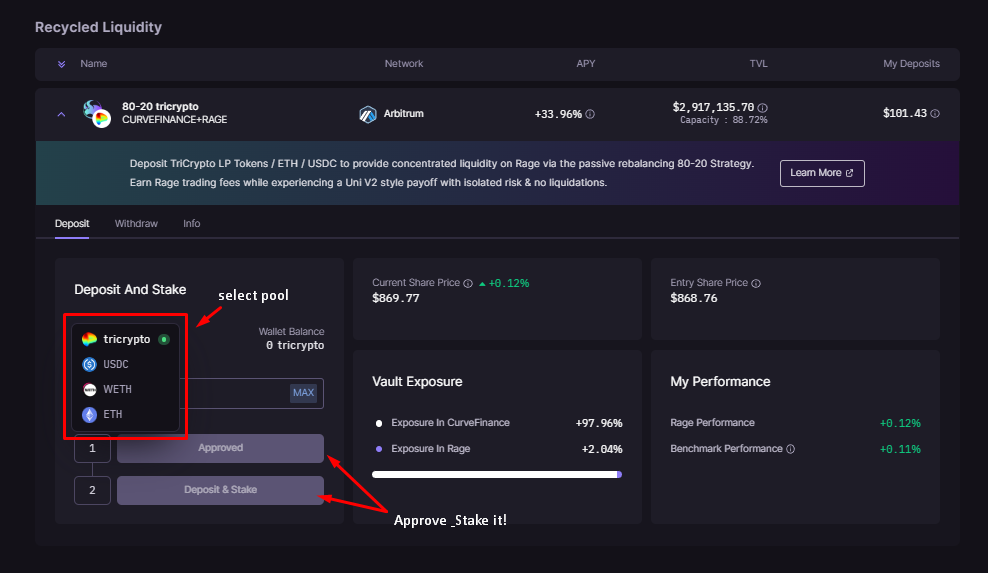
Task: Open the Entry Share Price info icon
Action: click(756, 284)
